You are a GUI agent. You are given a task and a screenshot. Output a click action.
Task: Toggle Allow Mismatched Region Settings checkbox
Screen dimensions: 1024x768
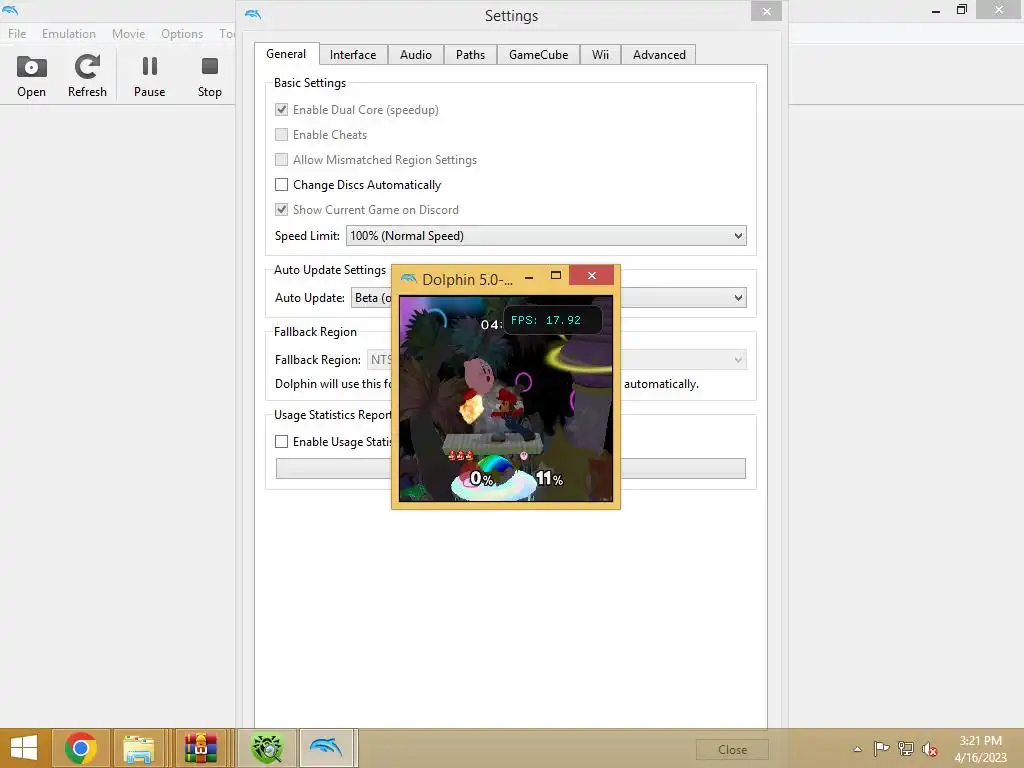coord(281,159)
